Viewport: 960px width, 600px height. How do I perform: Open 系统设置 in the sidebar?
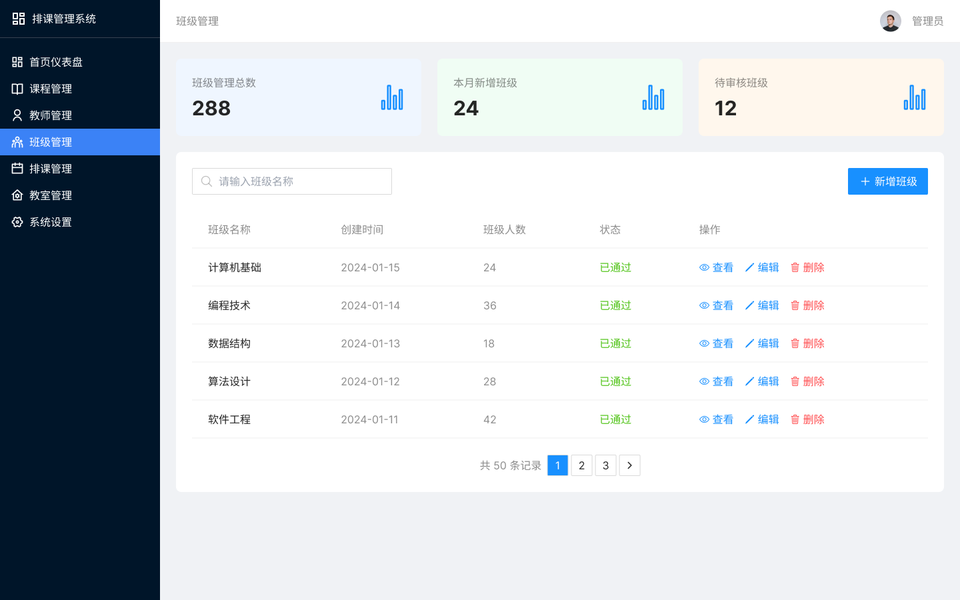tap(80, 222)
